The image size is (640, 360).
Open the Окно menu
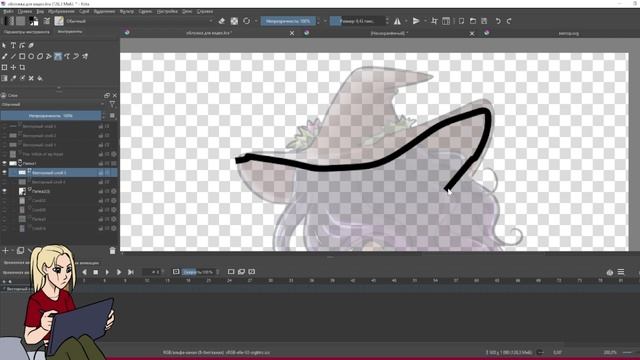(187, 11)
